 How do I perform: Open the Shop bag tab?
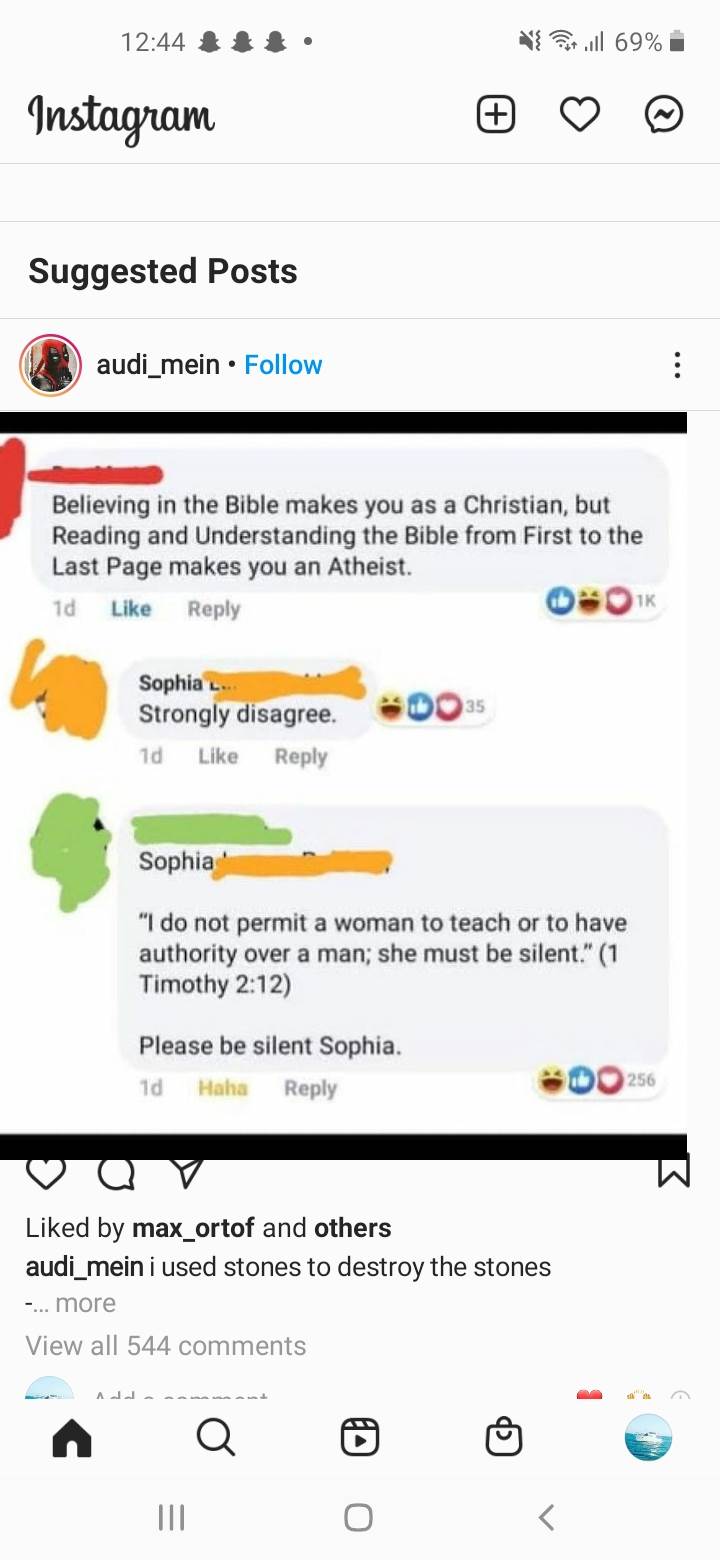click(x=504, y=1437)
